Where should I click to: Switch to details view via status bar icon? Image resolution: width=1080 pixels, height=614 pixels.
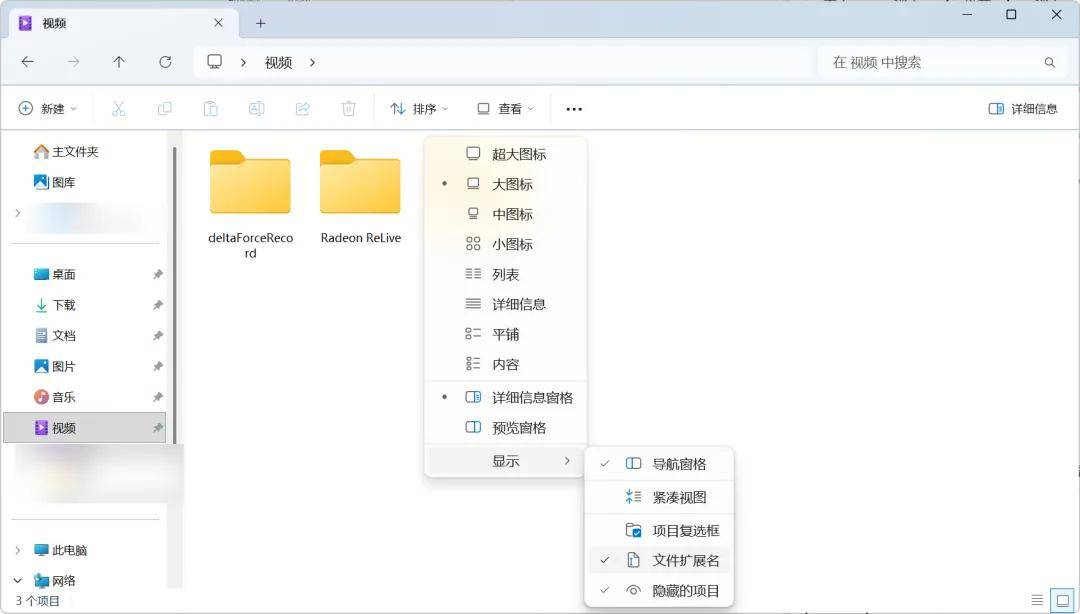pyautogui.click(x=1037, y=600)
